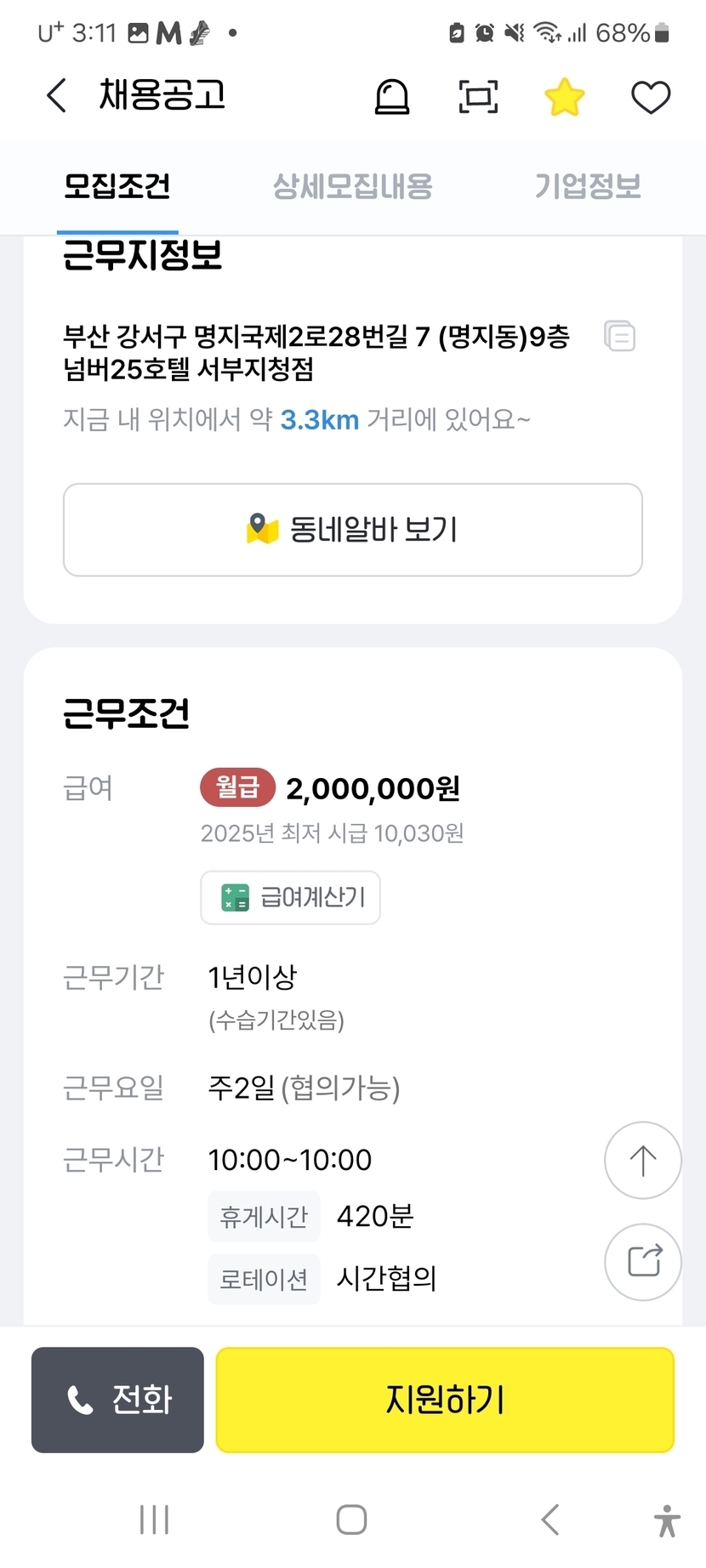Image resolution: width=706 pixels, height=1568 pixels.
Task: Toggle the heart favorite icon
Action: point(651,97)
